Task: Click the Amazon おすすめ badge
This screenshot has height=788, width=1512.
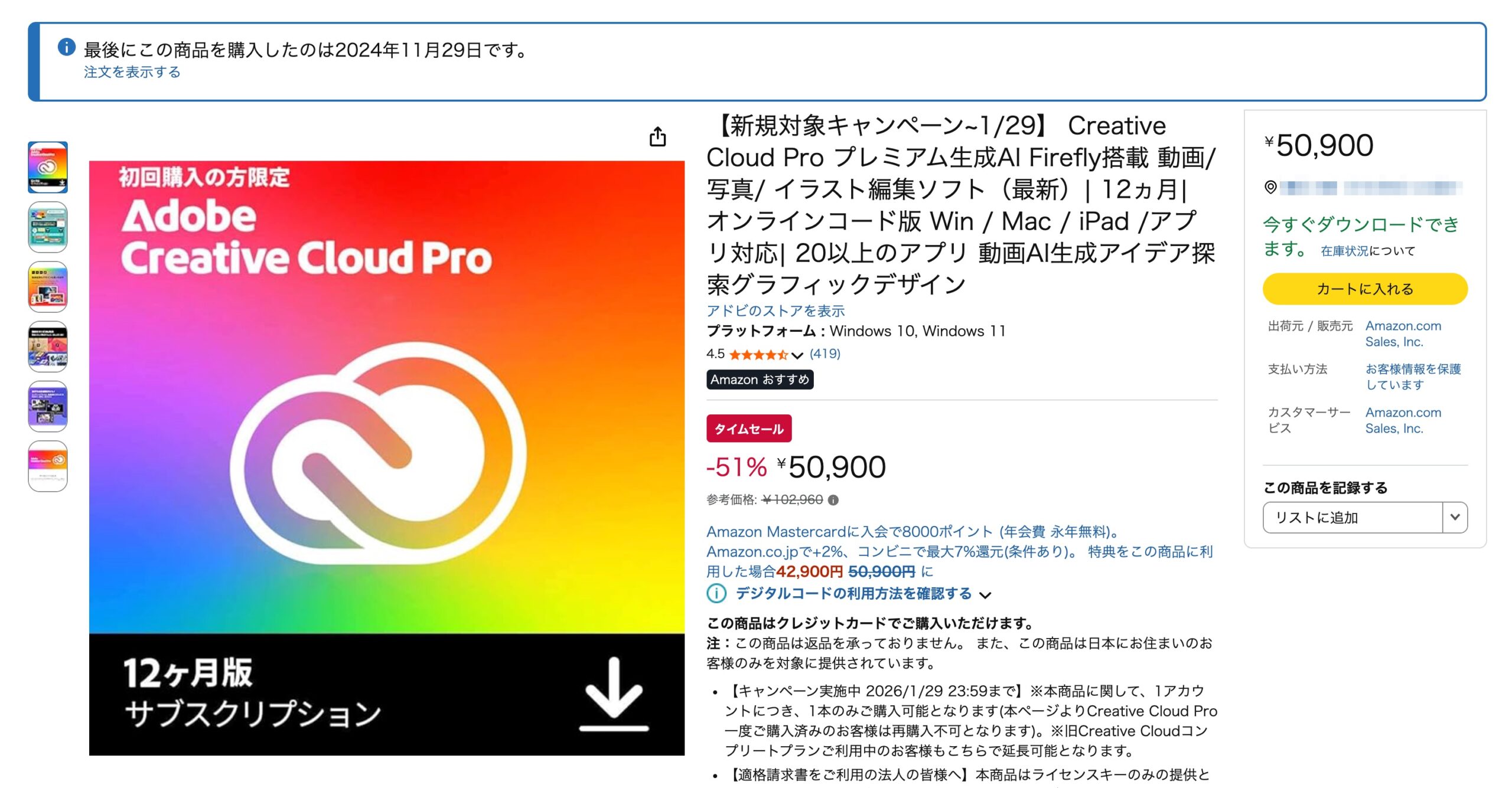Action: pos(760,380)
